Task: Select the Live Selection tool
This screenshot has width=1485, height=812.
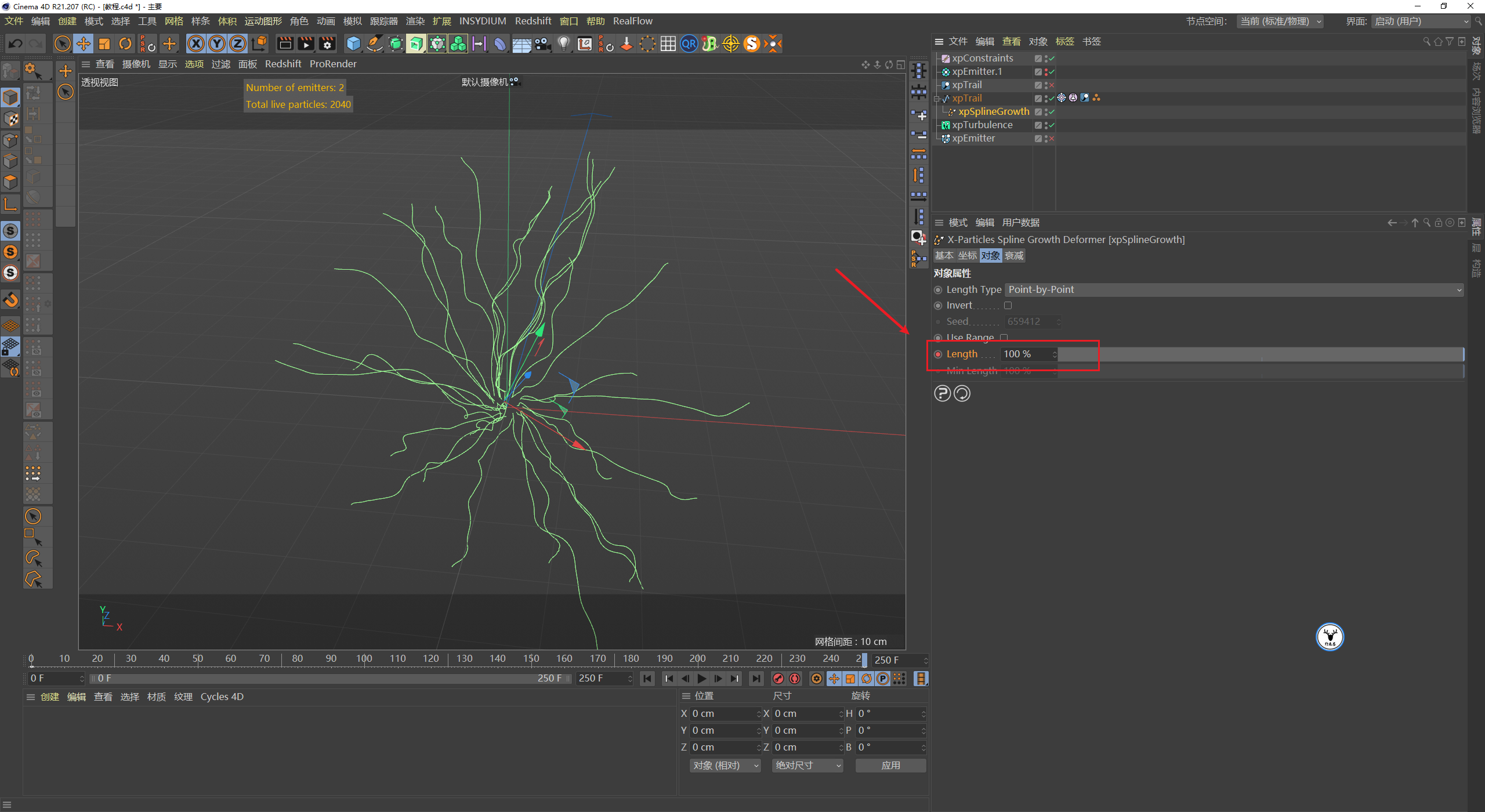Action: (62, 43)
